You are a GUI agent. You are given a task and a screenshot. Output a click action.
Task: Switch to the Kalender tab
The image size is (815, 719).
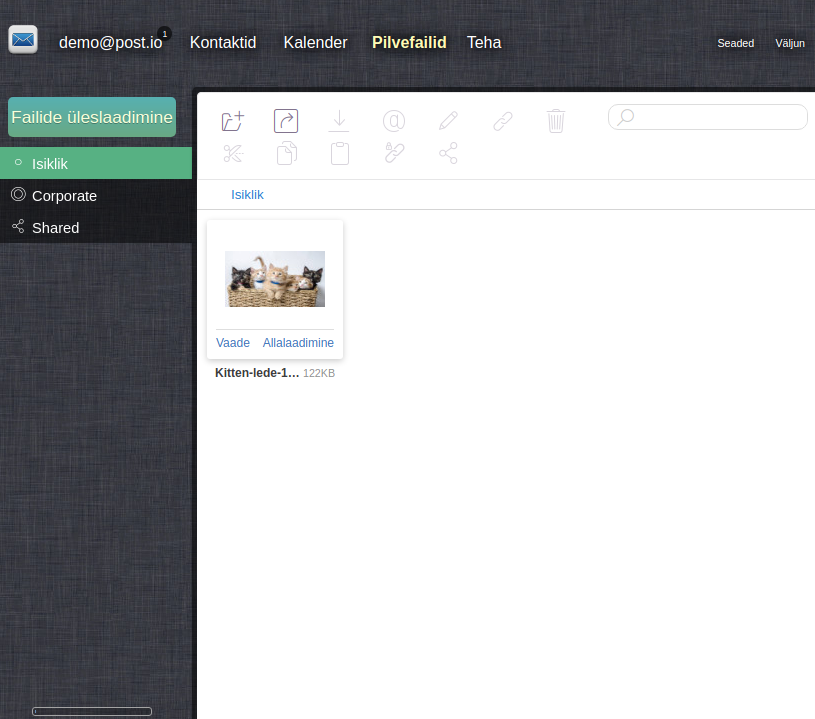(315, 42)
